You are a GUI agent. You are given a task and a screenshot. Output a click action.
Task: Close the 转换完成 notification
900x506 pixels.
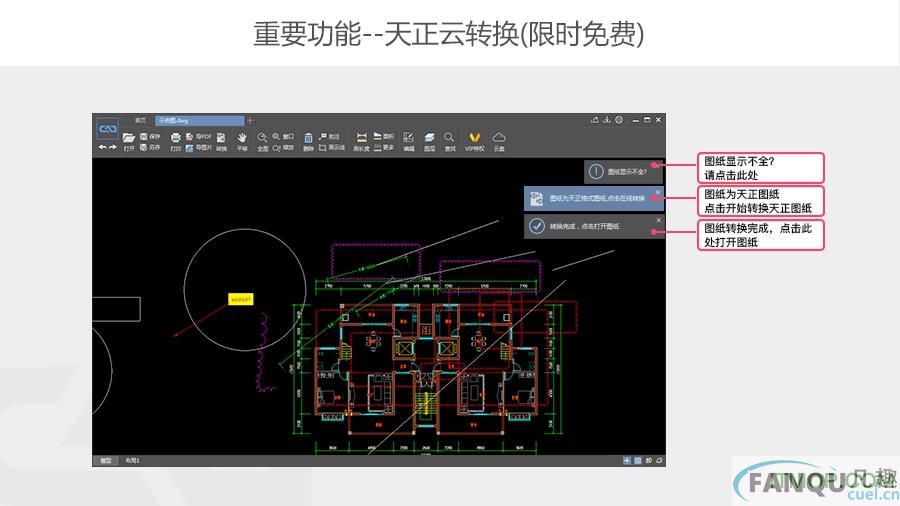point(658,220)
